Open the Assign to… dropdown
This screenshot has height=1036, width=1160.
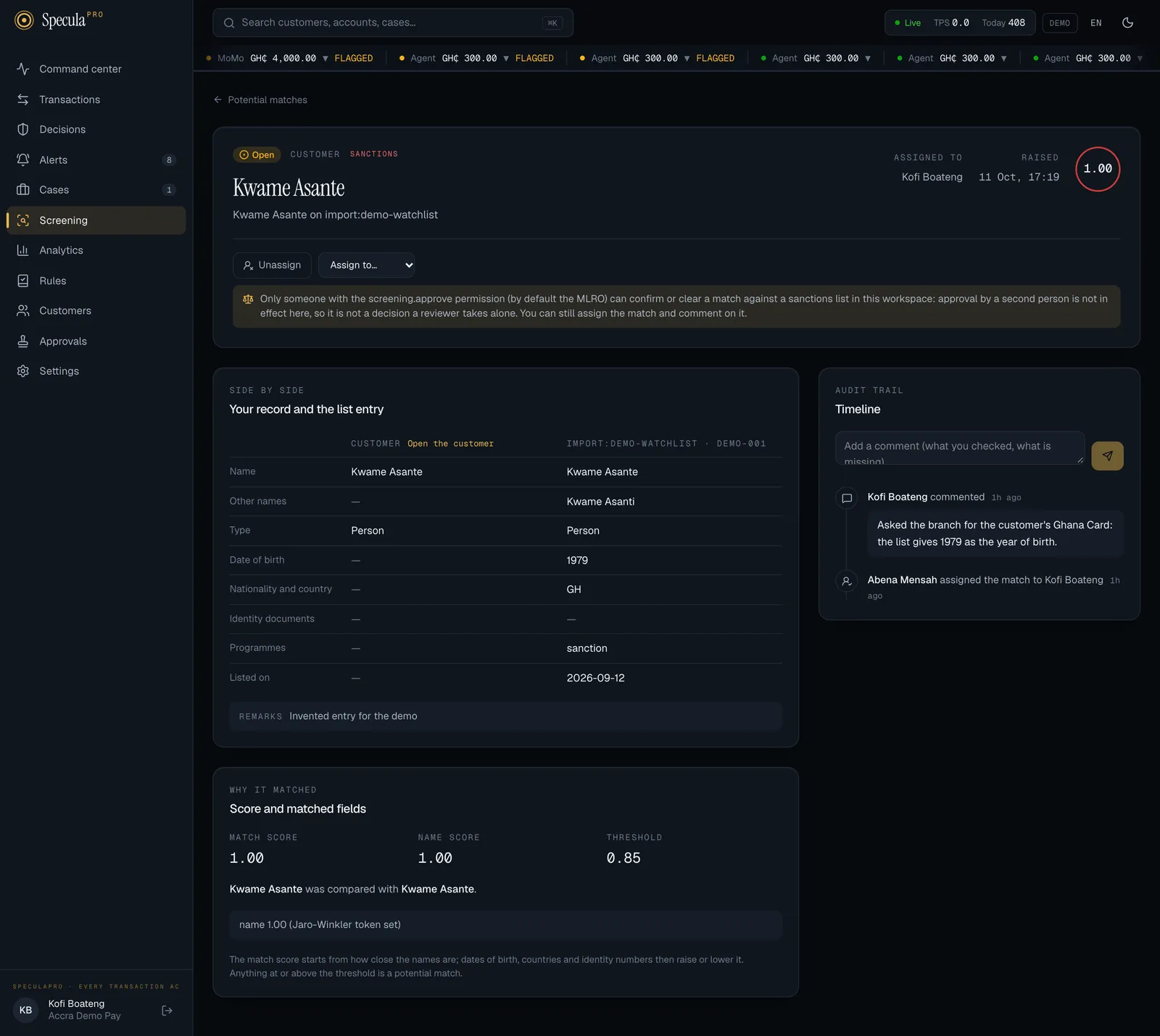pos(367,265)
